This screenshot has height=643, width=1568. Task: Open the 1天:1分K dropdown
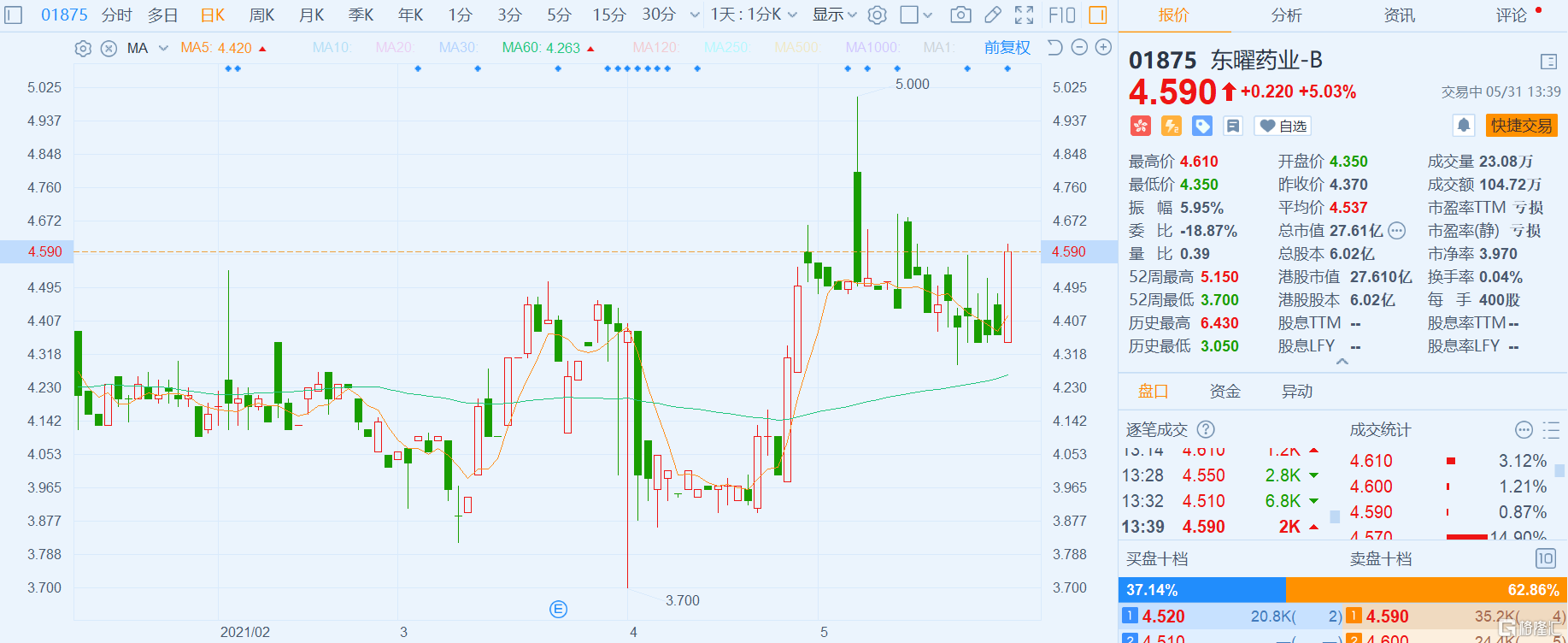coord(753,15)
